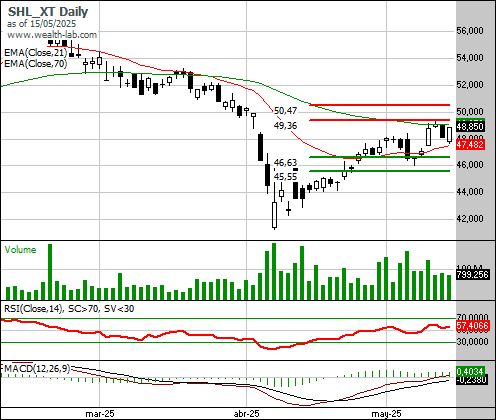The width and height of the screenshot is (496, 420).
Task: Click the SHL_XT Daily chart title
Action: click(x=48, y=12)
